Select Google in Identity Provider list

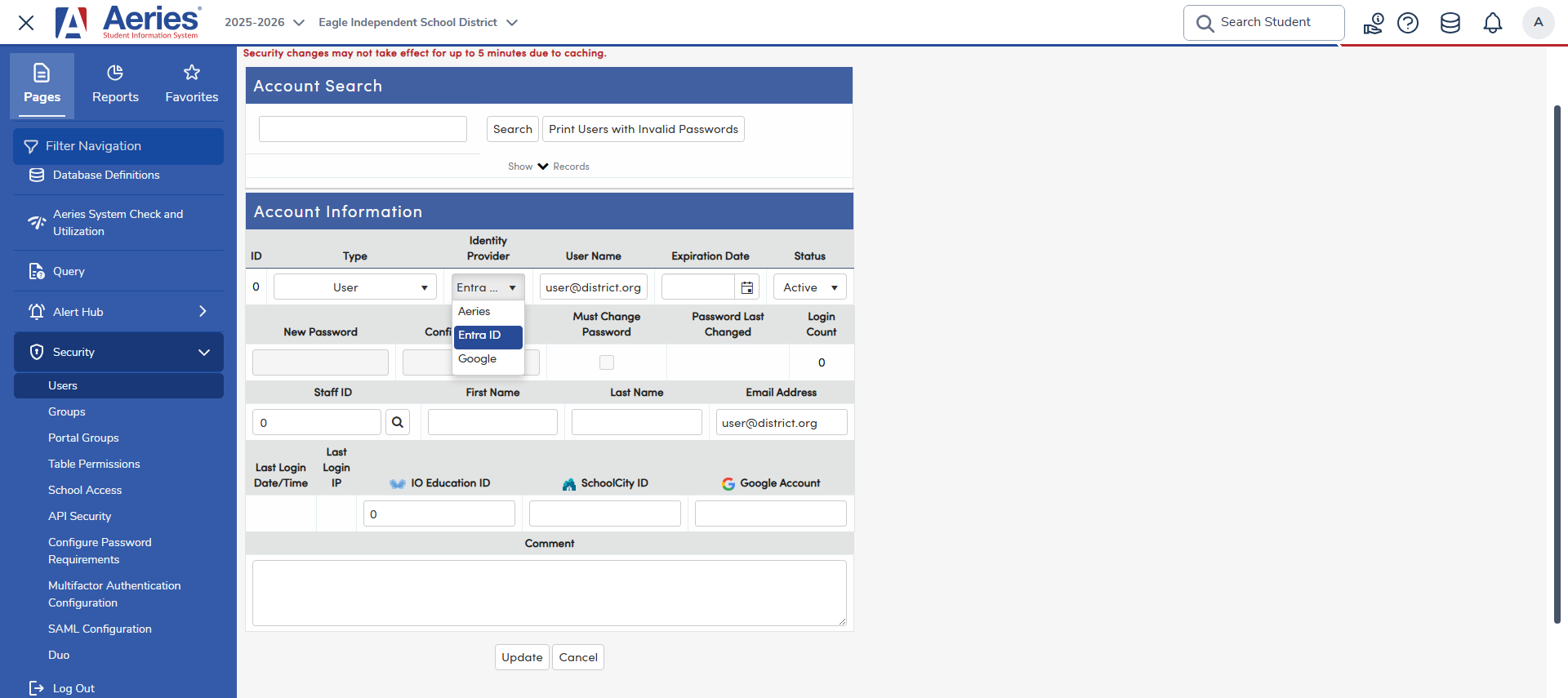pyautogui.click(x=488, y=359)
